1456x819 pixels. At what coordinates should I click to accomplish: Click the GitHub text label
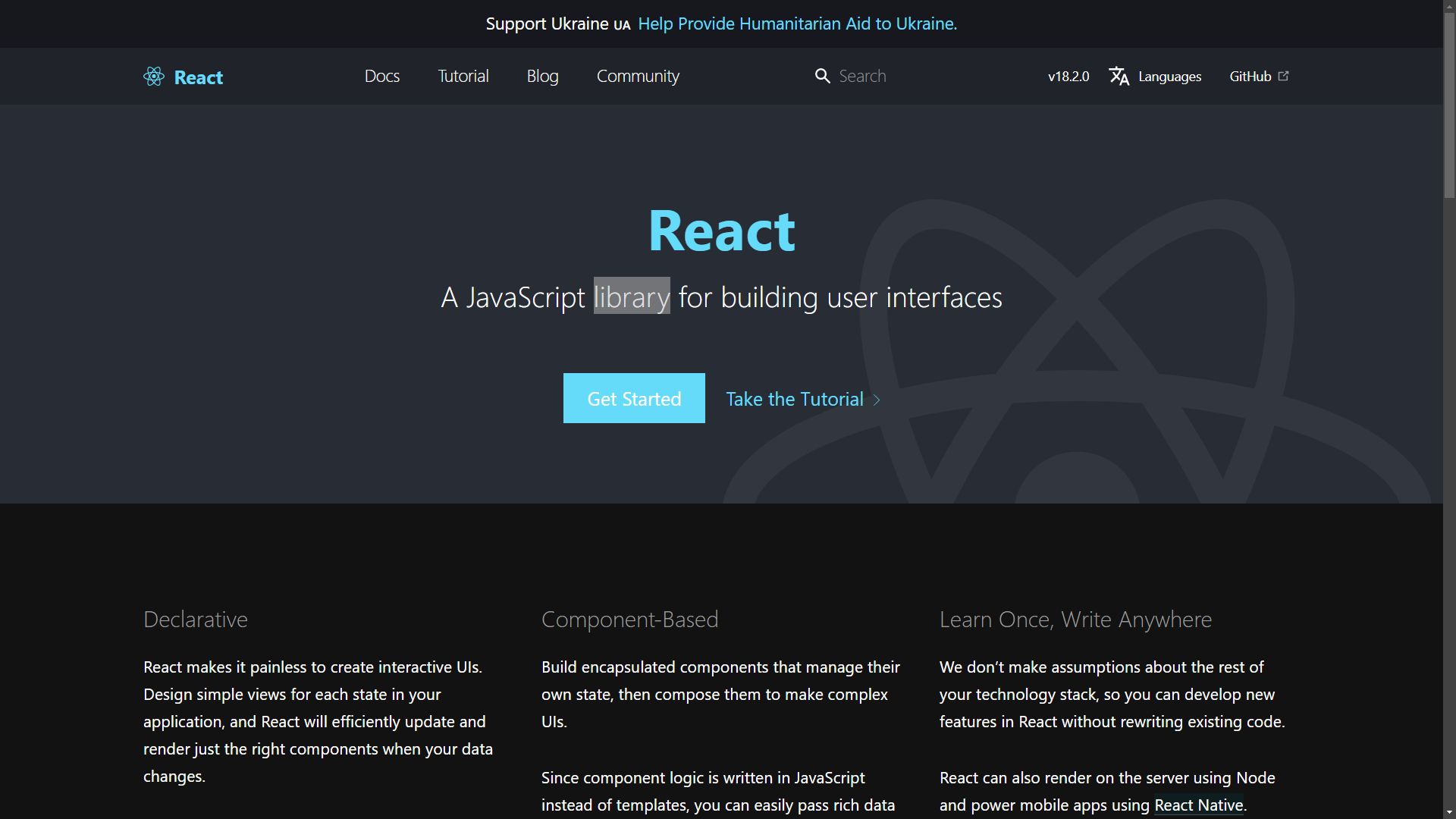click(x=1250, y=76)
